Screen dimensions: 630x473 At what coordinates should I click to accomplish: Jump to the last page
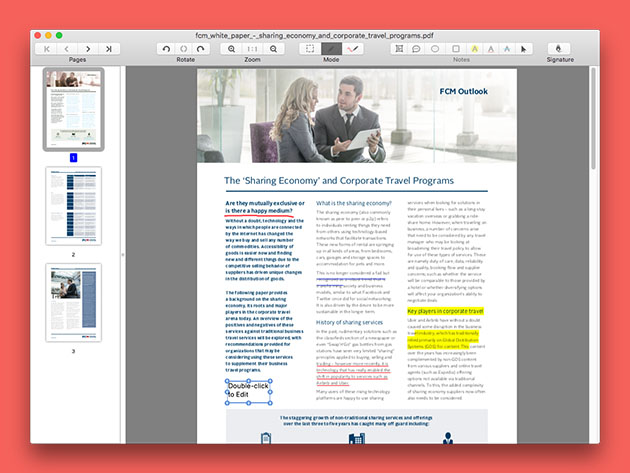[x=109, y=48]
